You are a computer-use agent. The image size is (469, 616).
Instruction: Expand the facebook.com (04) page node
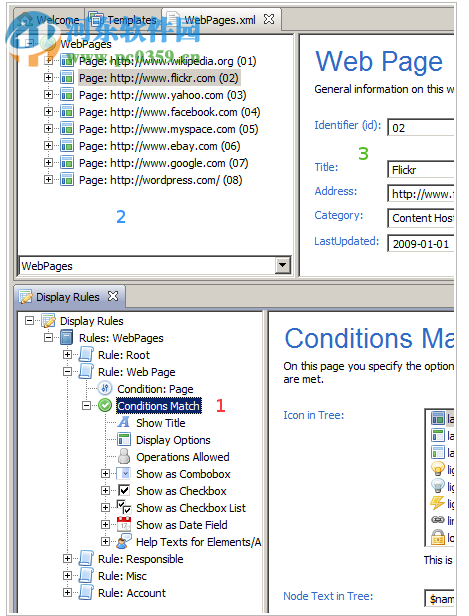pos(48,112)
